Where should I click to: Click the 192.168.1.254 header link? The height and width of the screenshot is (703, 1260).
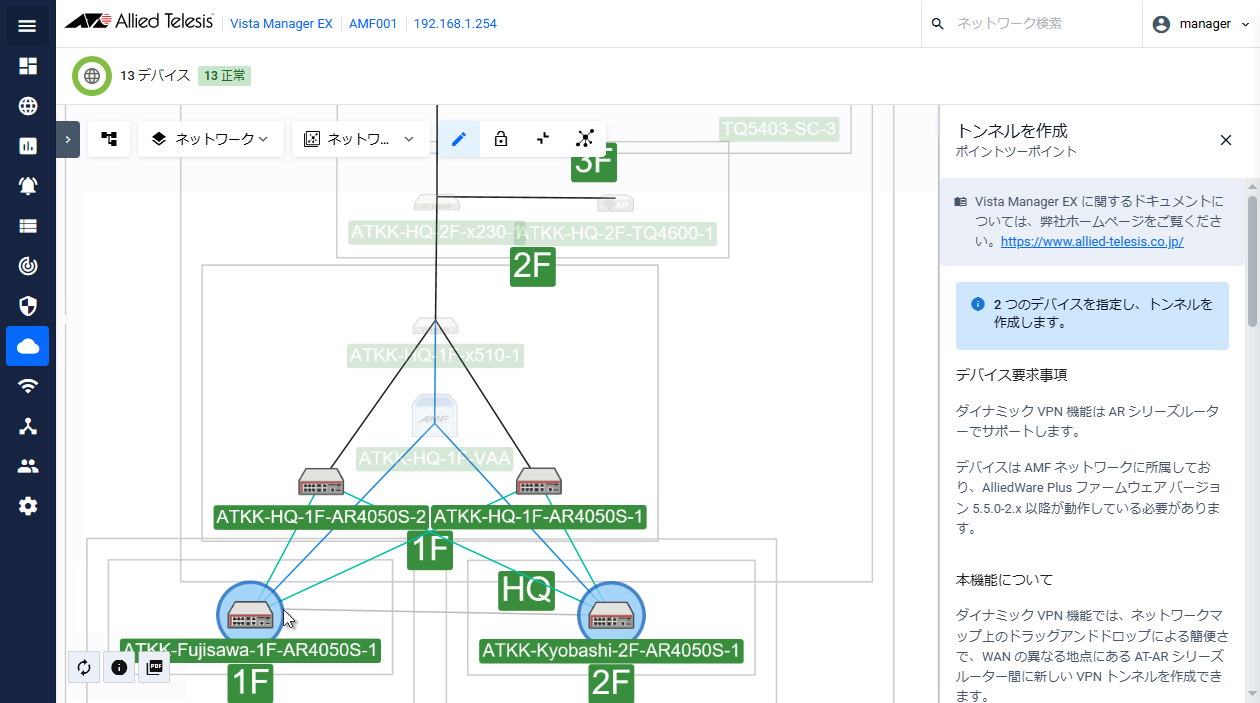tap(455, 24)
